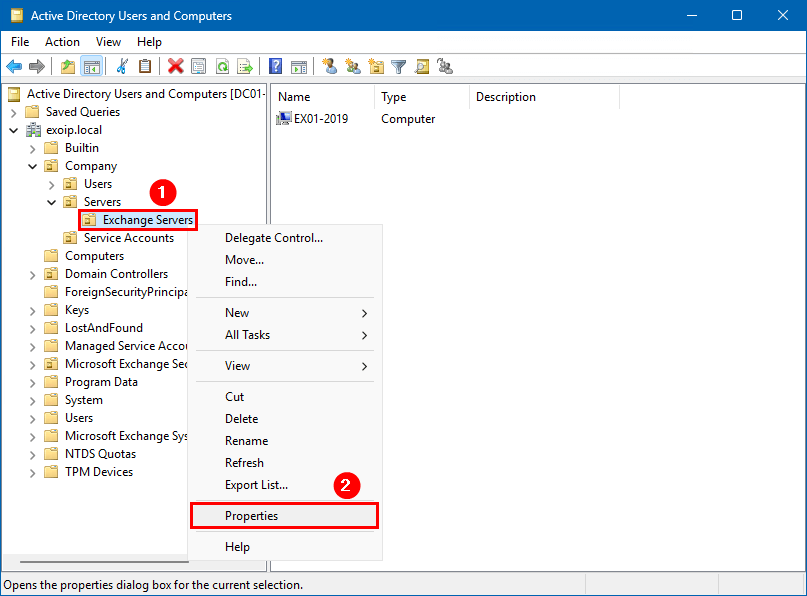Click the Up one level folder icon
This screenshot has height=596, width=807.
(68, 67)
